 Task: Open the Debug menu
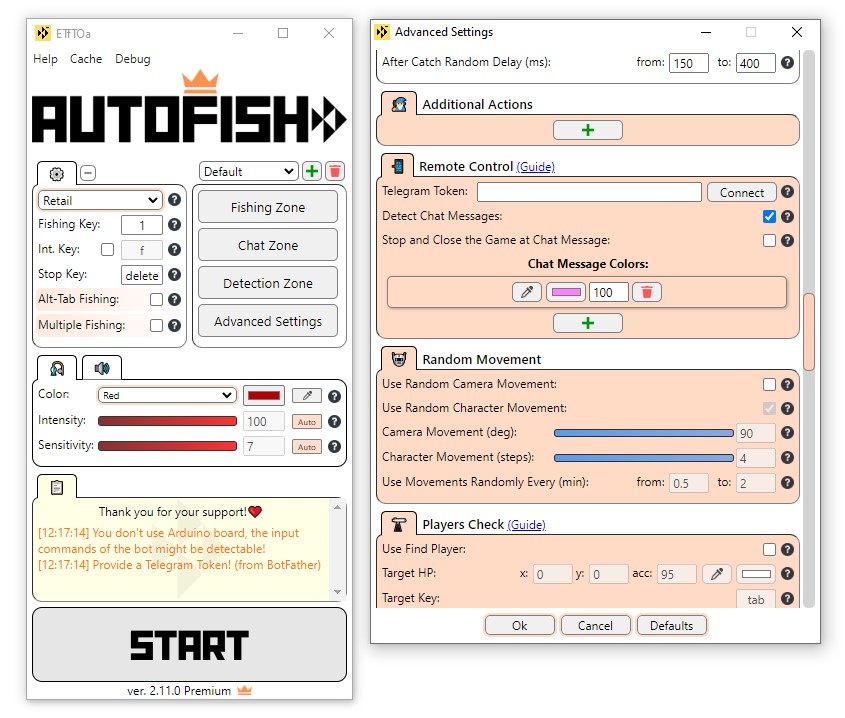pos(133,59)
